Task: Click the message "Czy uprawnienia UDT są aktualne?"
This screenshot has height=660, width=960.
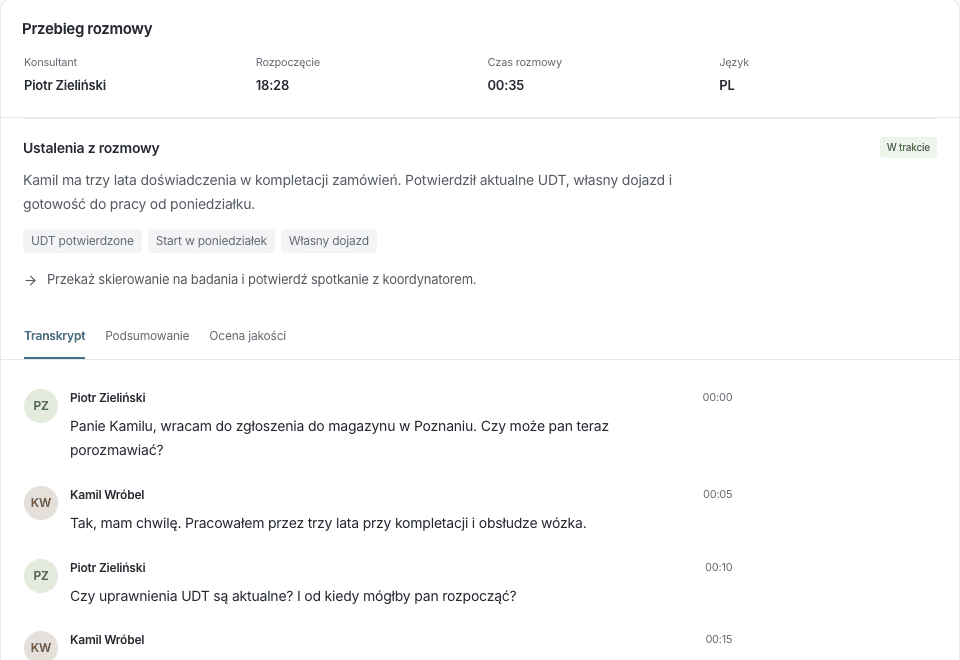Action: coord(293,596)
